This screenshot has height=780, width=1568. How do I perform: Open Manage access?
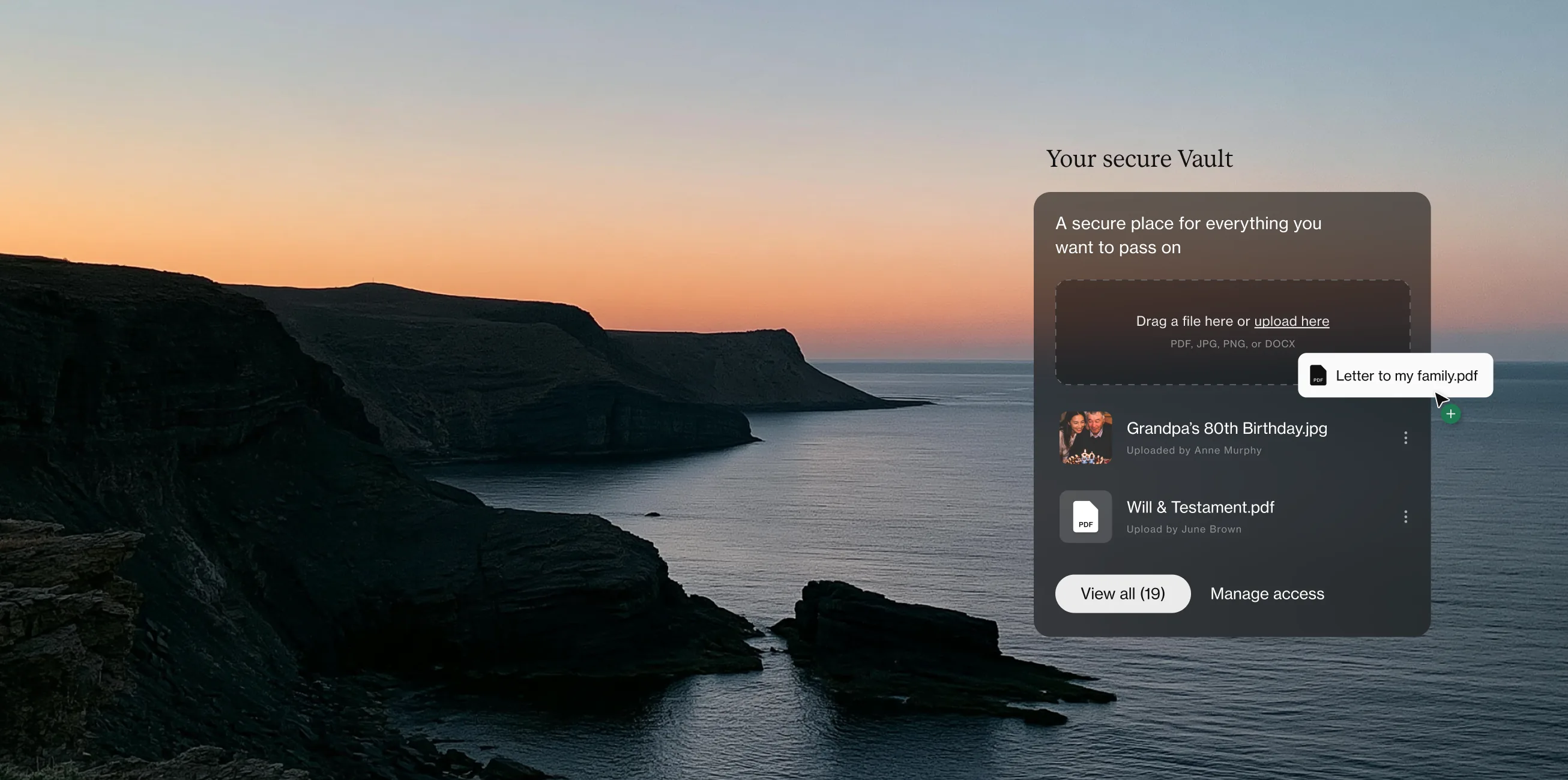tap(1267, 593)
